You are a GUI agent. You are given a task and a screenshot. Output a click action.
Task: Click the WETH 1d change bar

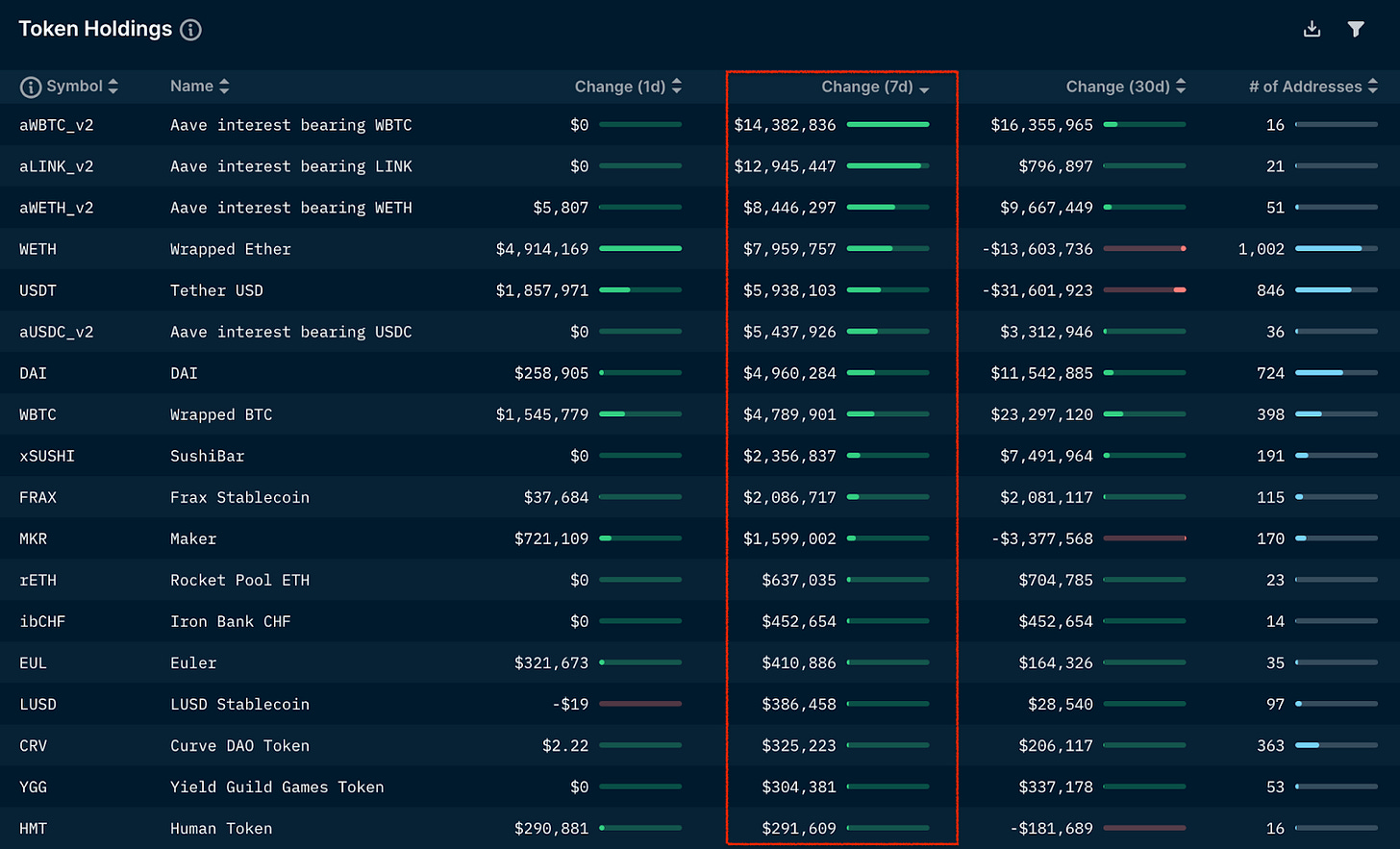pos(640,249)
